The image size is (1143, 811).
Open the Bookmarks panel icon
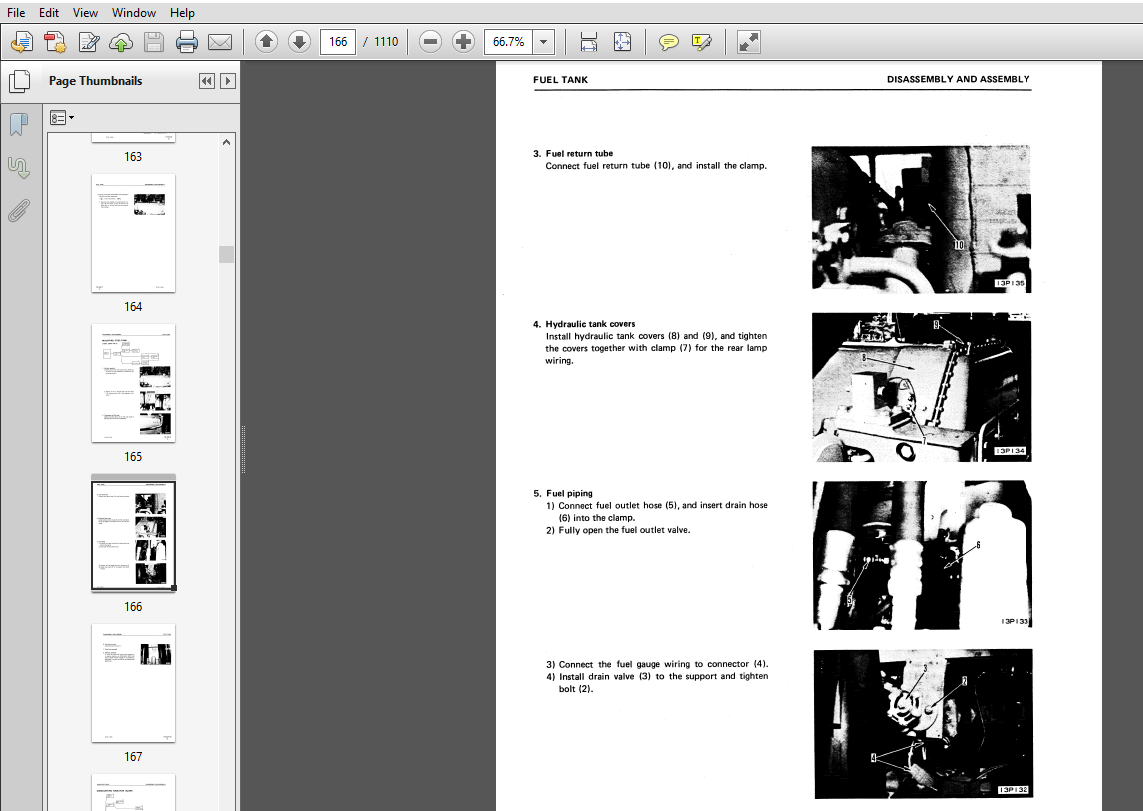point(19,125)
